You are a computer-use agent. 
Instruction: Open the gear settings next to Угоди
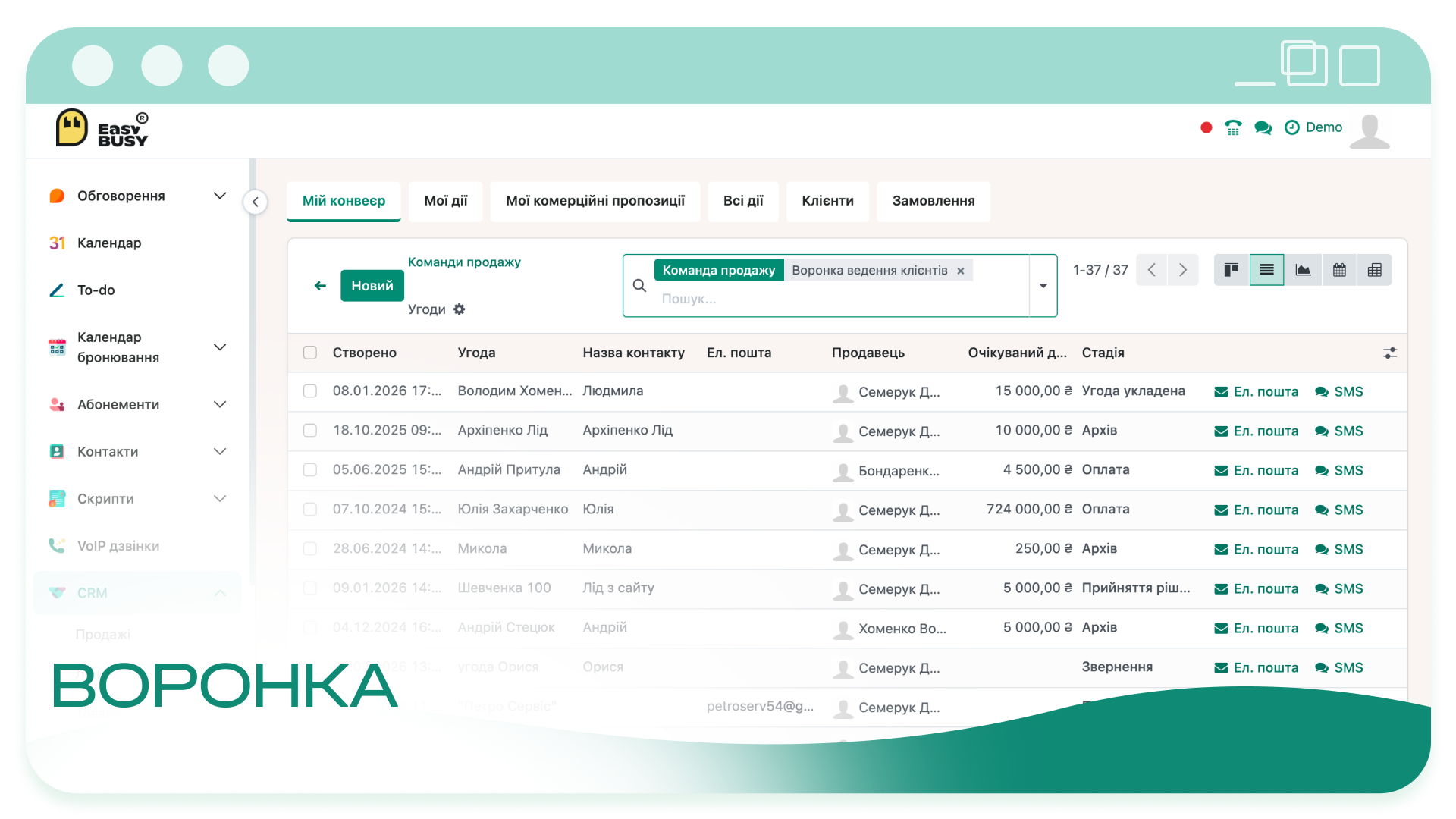click(459, 309)
